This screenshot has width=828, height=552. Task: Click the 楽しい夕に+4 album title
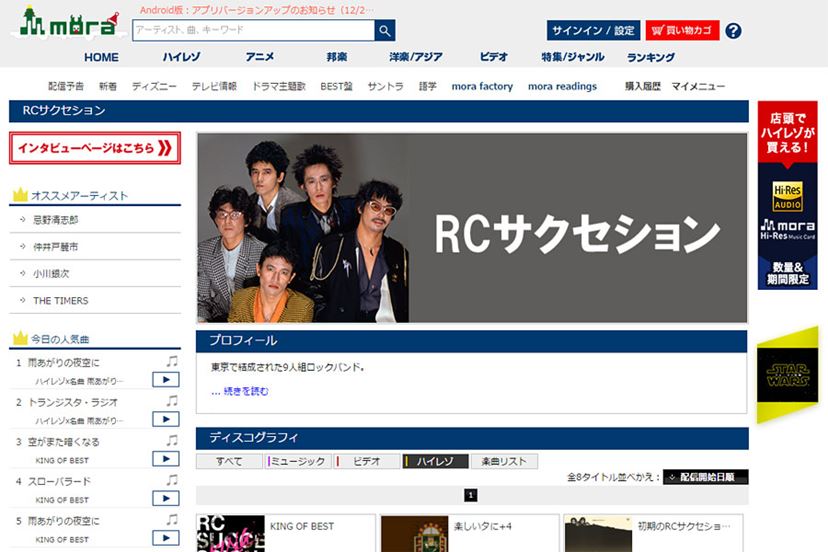(483, 526)
